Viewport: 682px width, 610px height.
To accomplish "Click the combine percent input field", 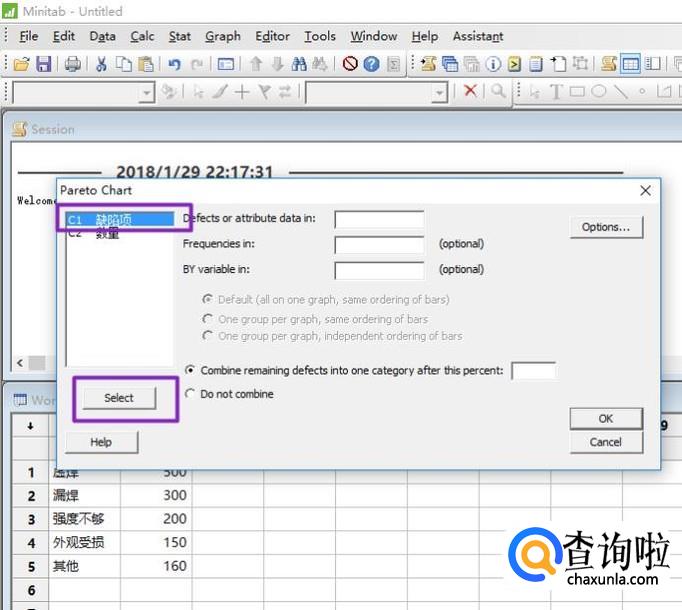I will 534,371.
